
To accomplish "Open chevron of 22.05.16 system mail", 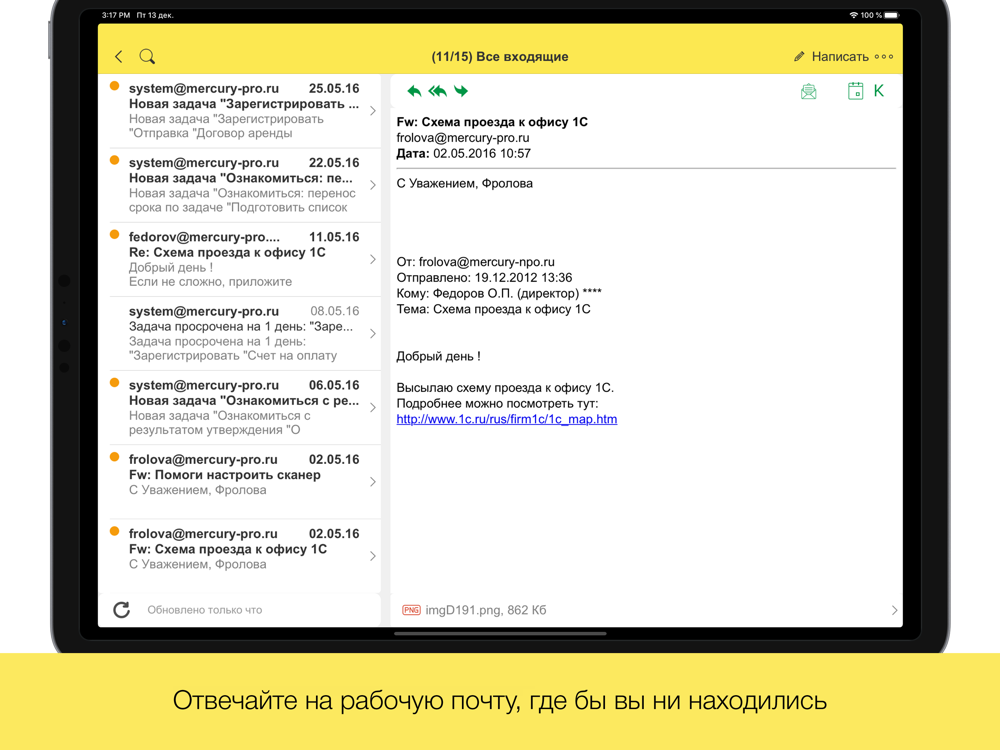I will (x=372, y=185).
